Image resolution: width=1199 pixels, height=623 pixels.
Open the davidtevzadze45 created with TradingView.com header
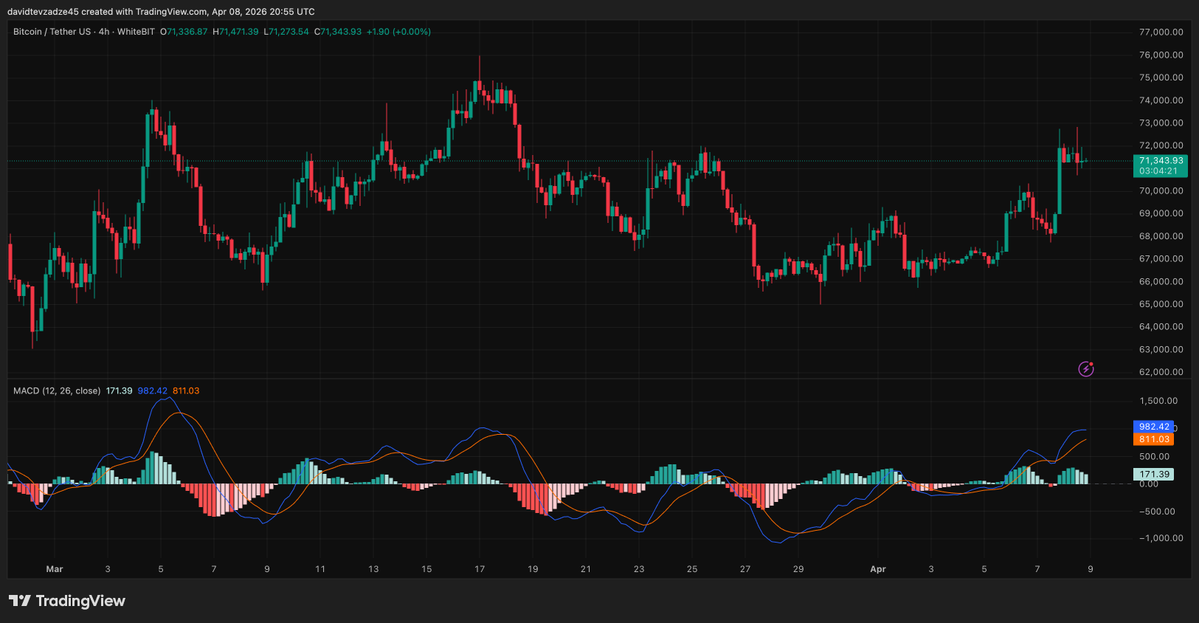coord(165,11)
